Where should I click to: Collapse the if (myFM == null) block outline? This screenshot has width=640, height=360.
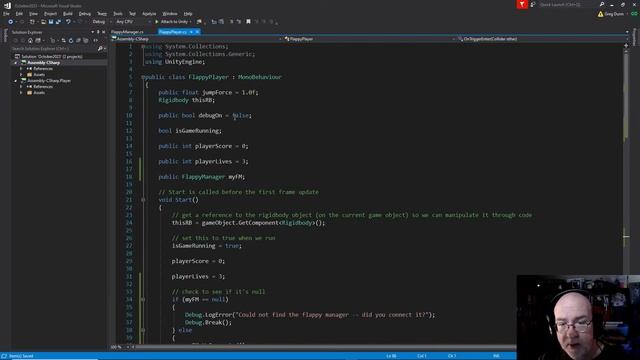[143, 300]
